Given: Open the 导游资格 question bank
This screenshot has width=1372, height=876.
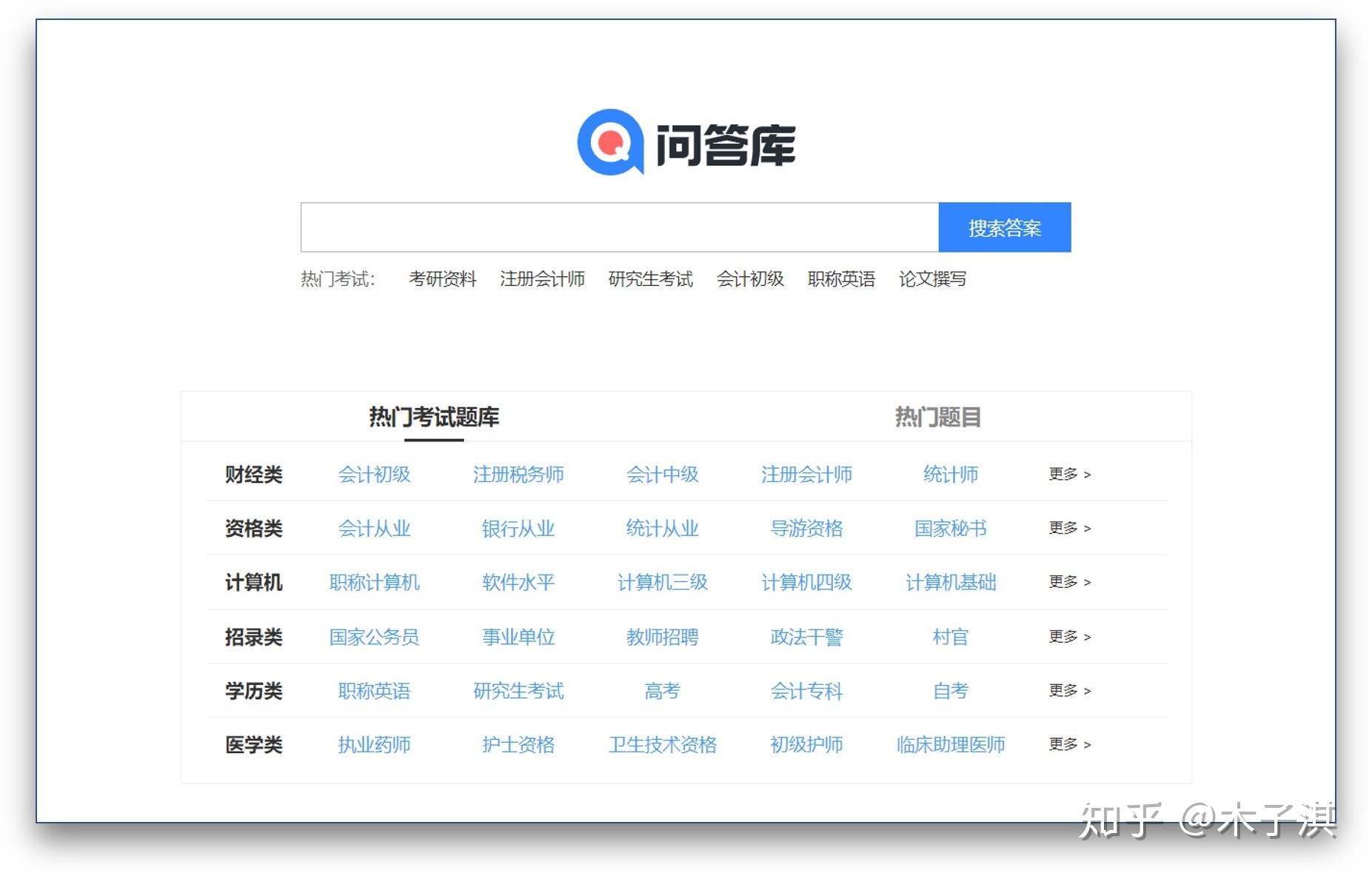Looking at the screenshot, I should click(807, 529).
